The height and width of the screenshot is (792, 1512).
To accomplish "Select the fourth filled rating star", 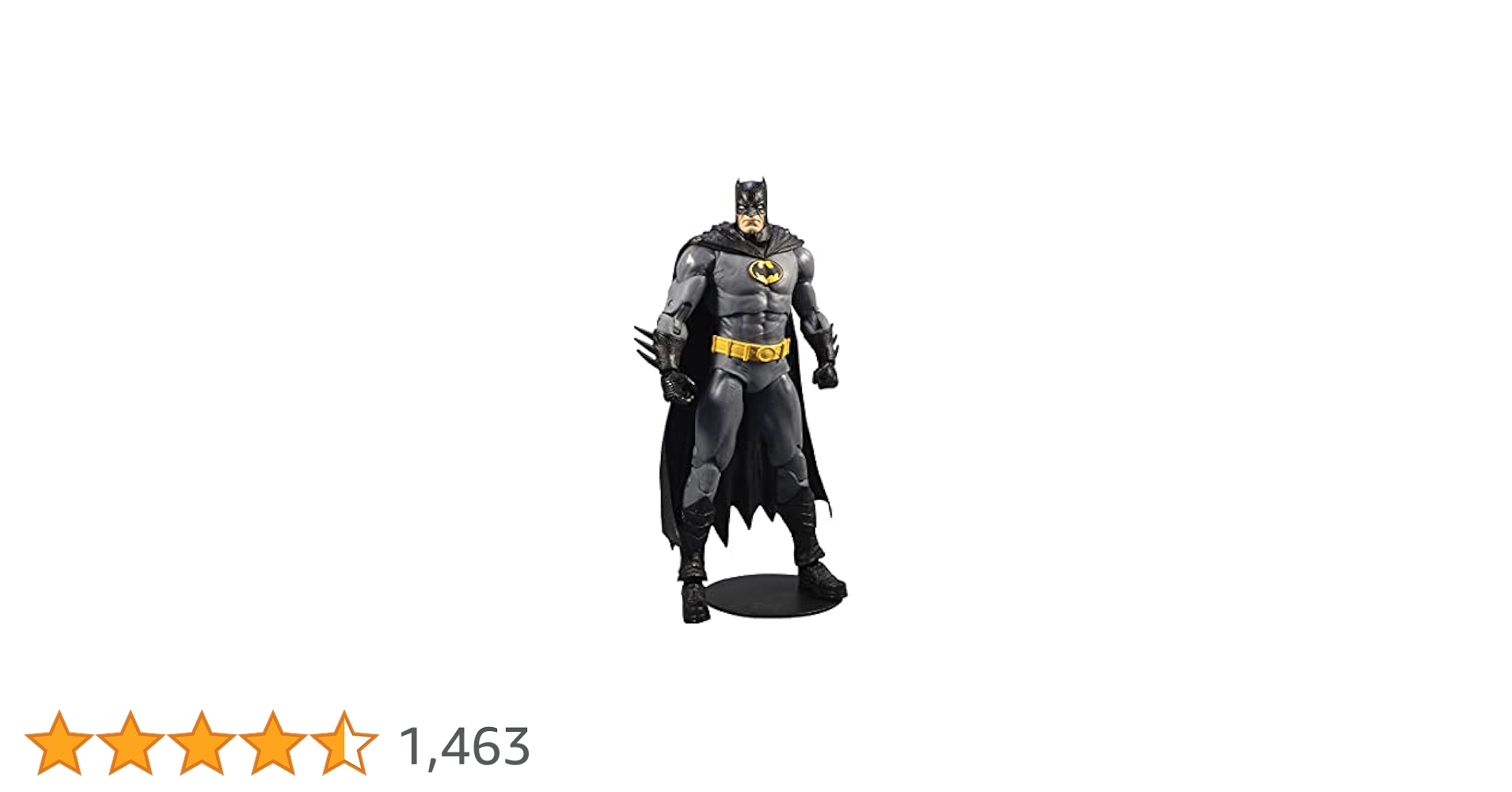I will pos(273,743).
